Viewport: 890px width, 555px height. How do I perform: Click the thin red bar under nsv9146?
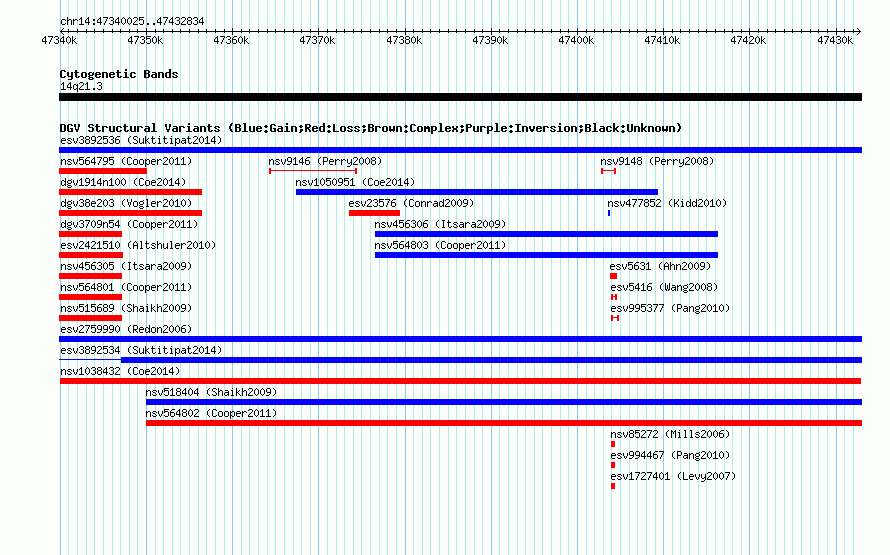coord(313,171)
